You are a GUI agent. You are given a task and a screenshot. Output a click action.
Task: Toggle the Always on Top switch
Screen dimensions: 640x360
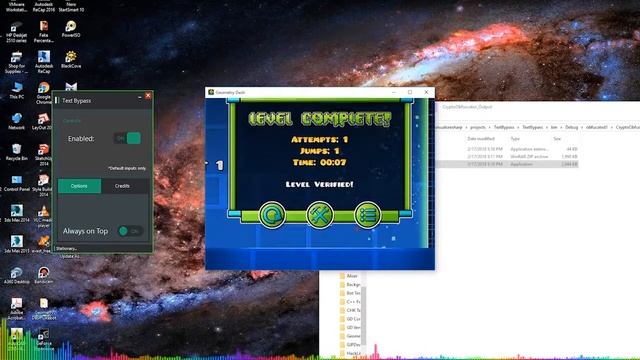[x=130, y=231]
